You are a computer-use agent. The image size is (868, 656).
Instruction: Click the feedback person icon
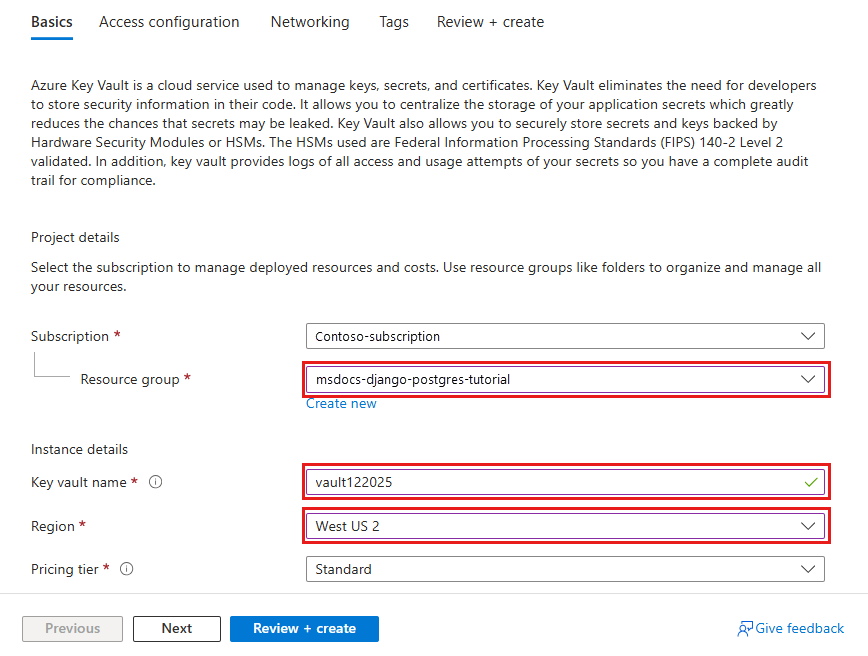(745, 629)
